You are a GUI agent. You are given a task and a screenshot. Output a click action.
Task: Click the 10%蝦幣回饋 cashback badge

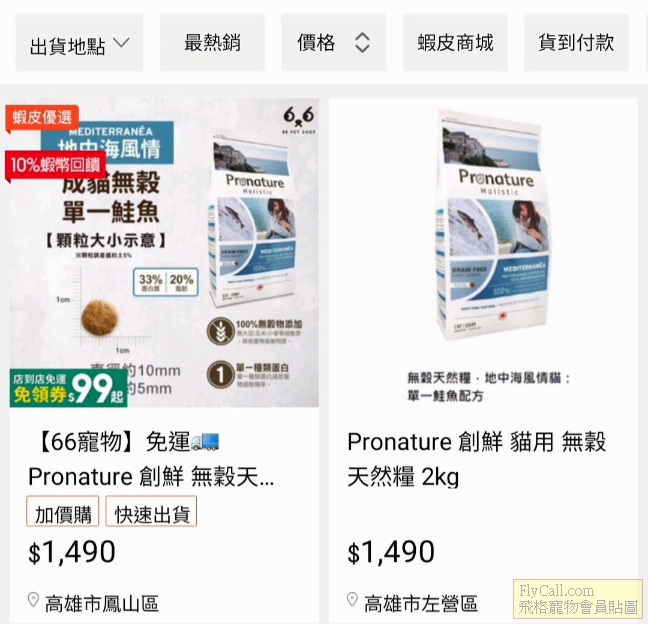(x=55, y=166)
